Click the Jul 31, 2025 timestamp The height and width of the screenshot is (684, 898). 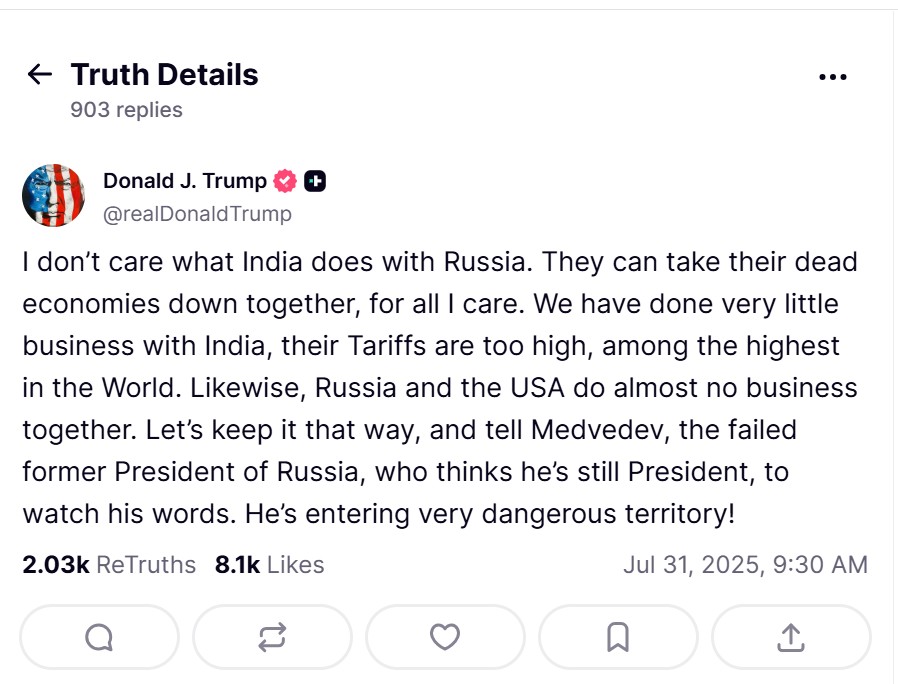click(745, 564)
